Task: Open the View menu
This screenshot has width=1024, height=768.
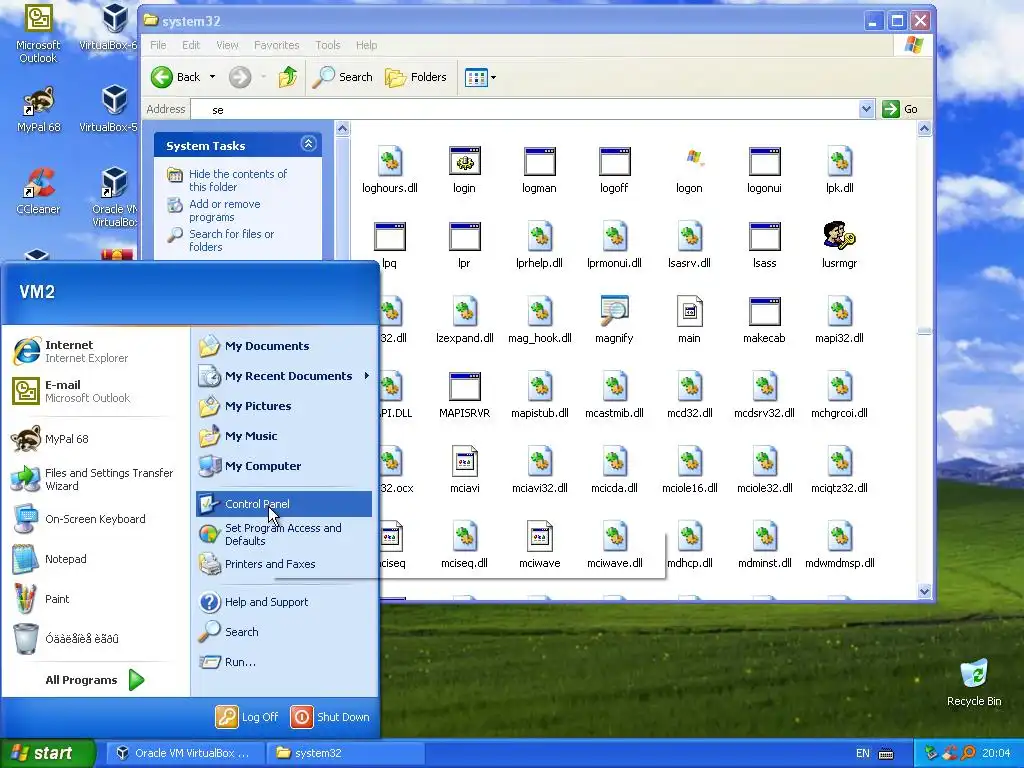Action: (x=227, y=45)
